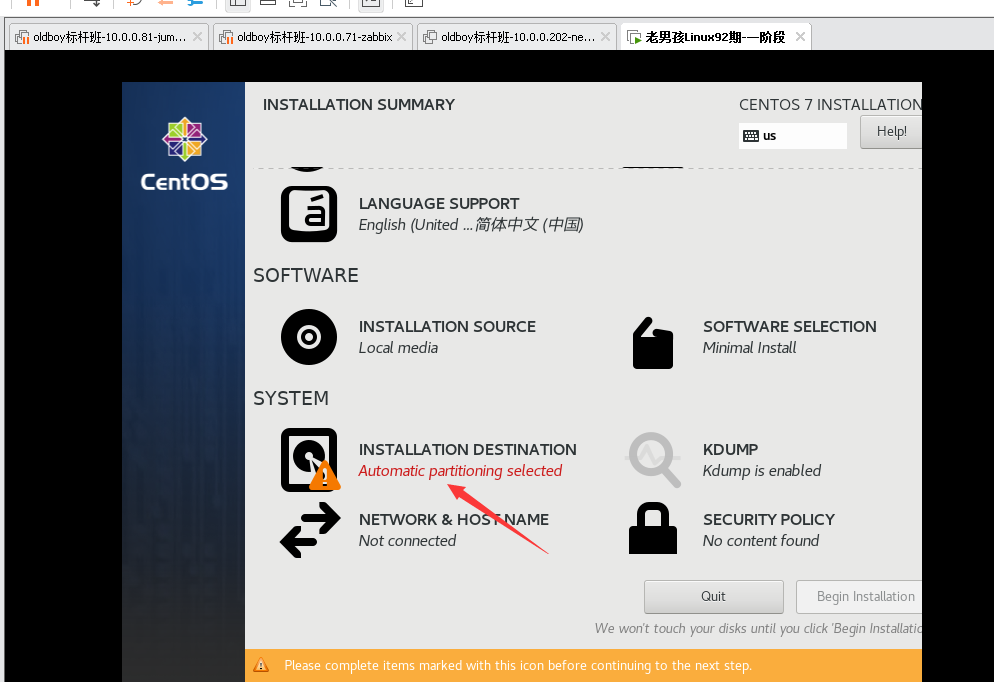Click the keyboard icon beside 'us'
The height and width of the screenshot is (682, 994).
coord(751,136)
